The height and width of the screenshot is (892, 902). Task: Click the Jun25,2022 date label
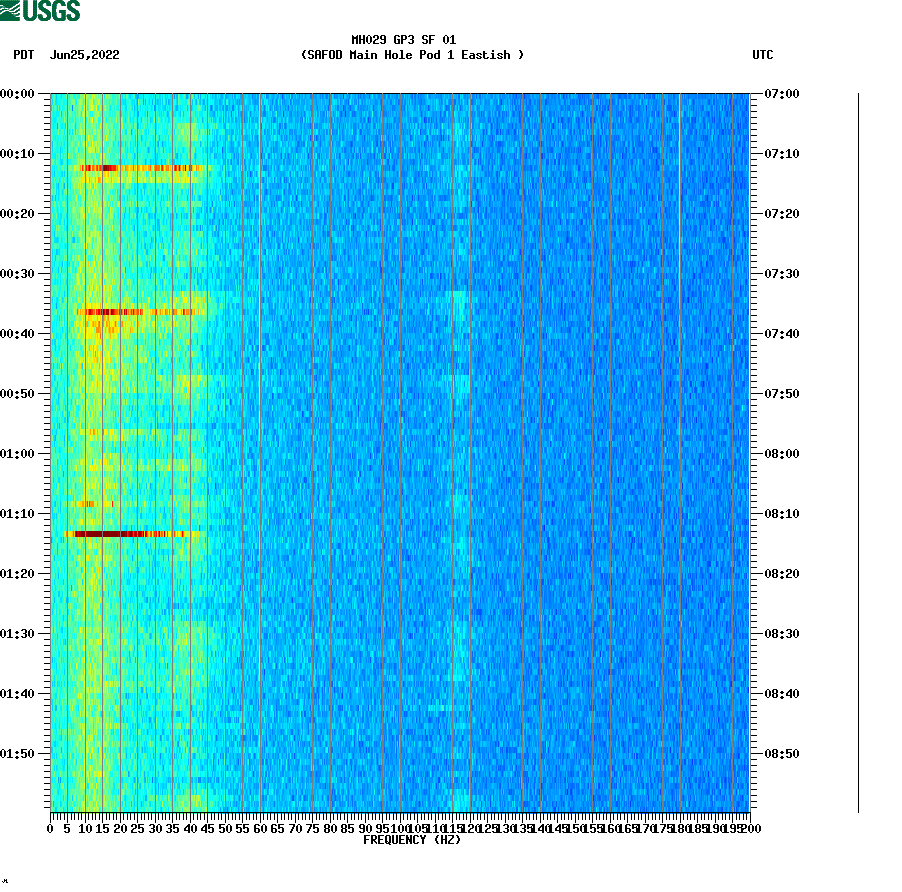[84, 55]
